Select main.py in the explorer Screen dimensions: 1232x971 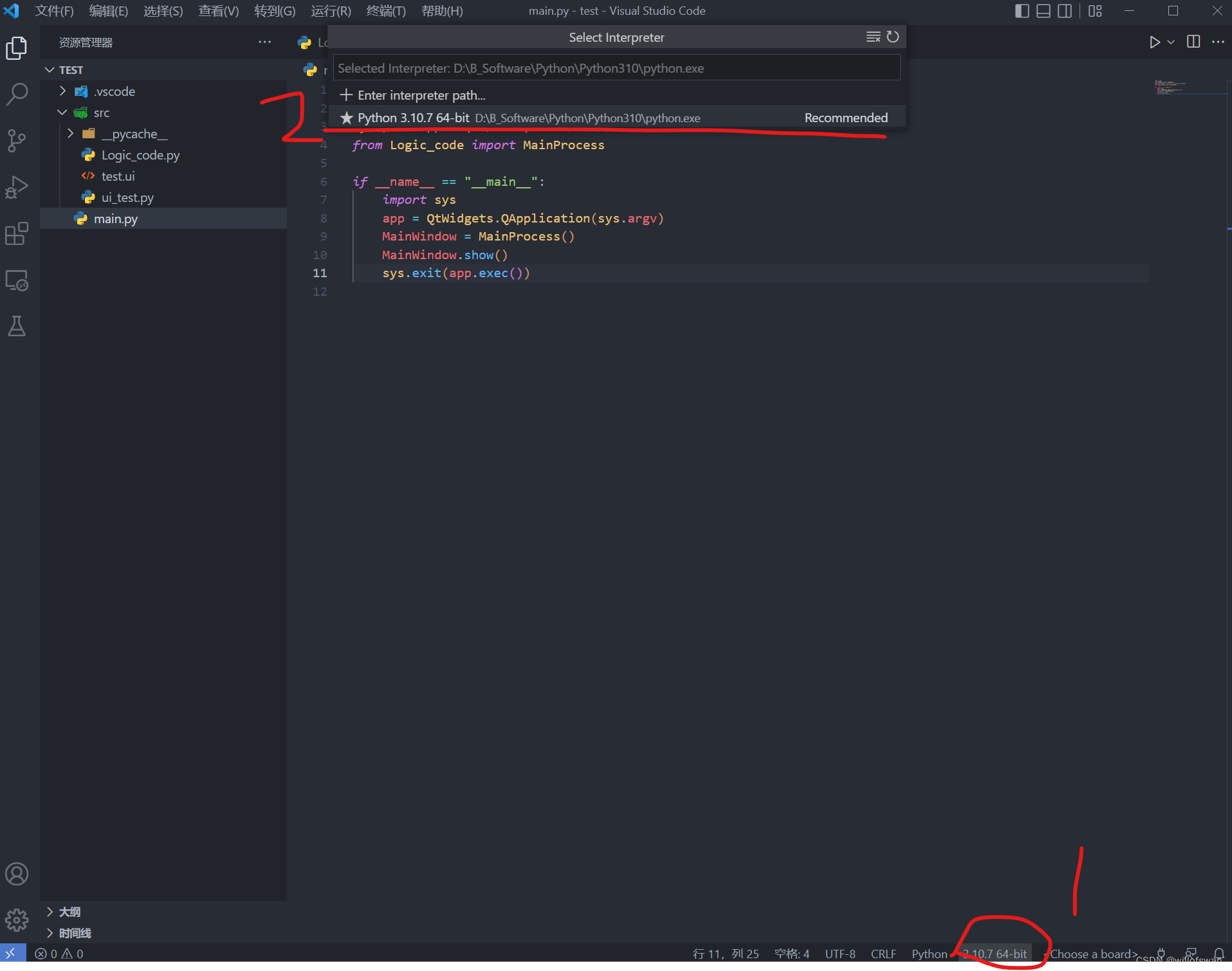tap(163, 219)
